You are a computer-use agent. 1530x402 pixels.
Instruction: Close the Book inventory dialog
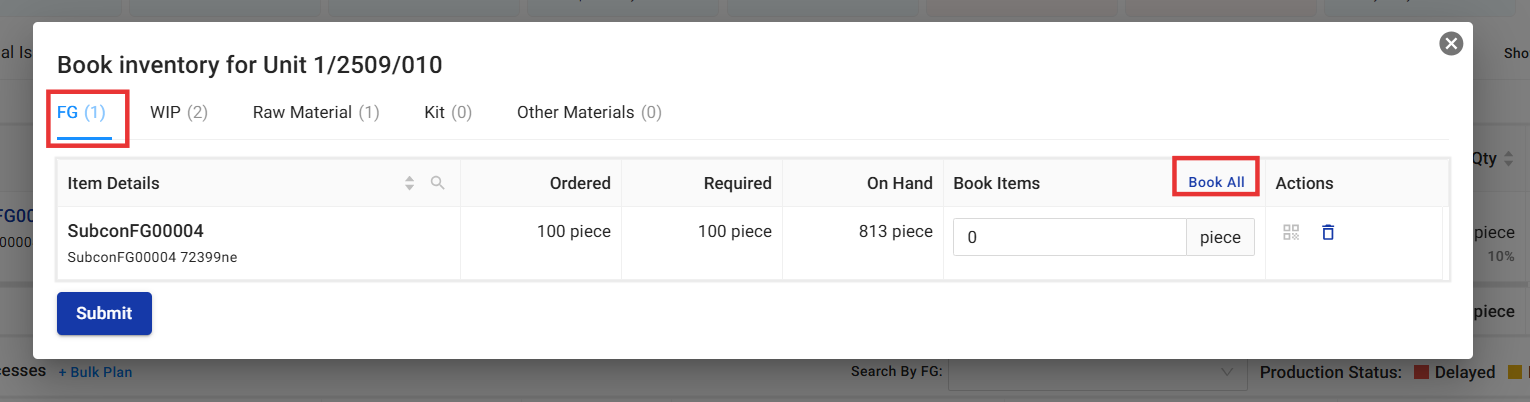click(x=1450, y=43)
